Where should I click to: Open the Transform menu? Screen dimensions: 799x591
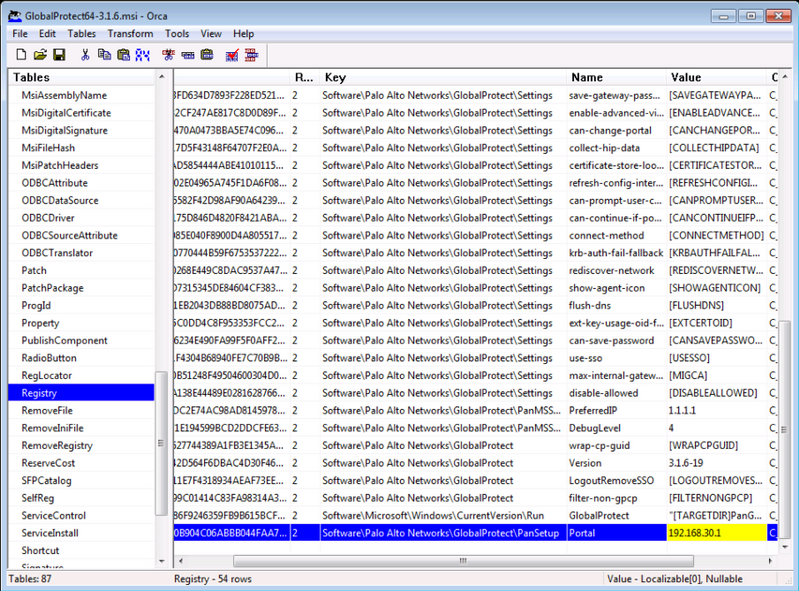click(130, 33)
